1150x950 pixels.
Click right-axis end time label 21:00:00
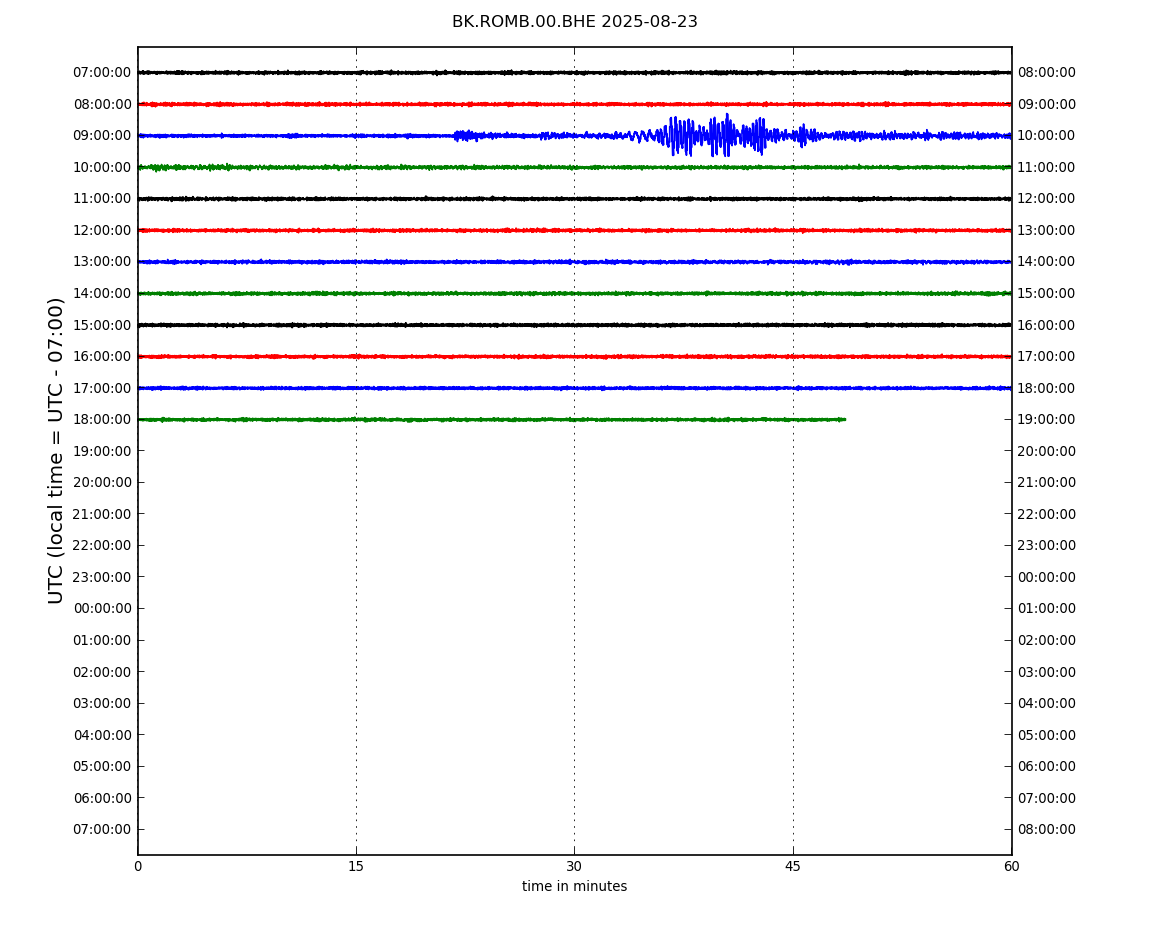point(1047,483)
